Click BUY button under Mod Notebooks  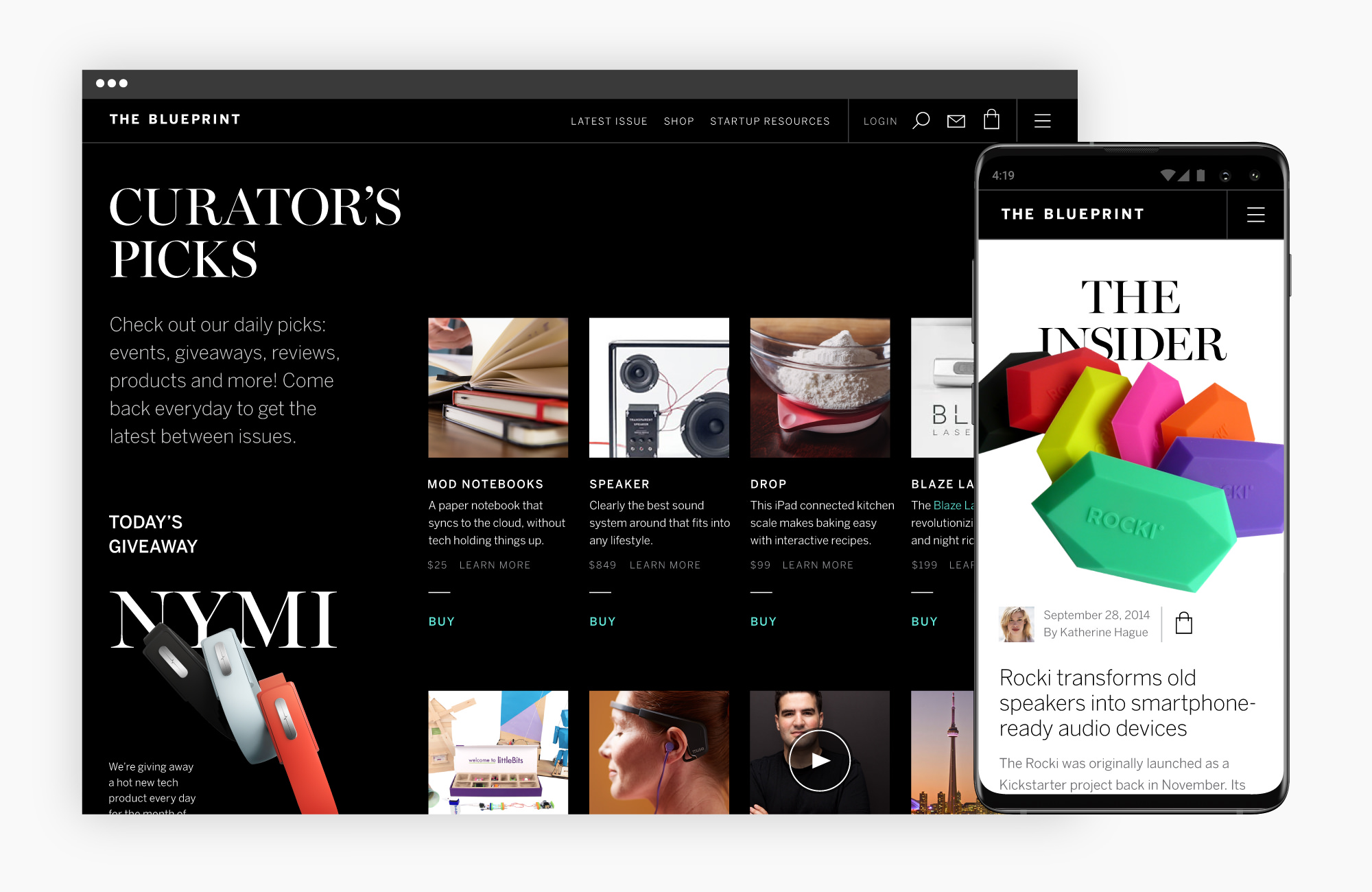(x=440, y=620)
